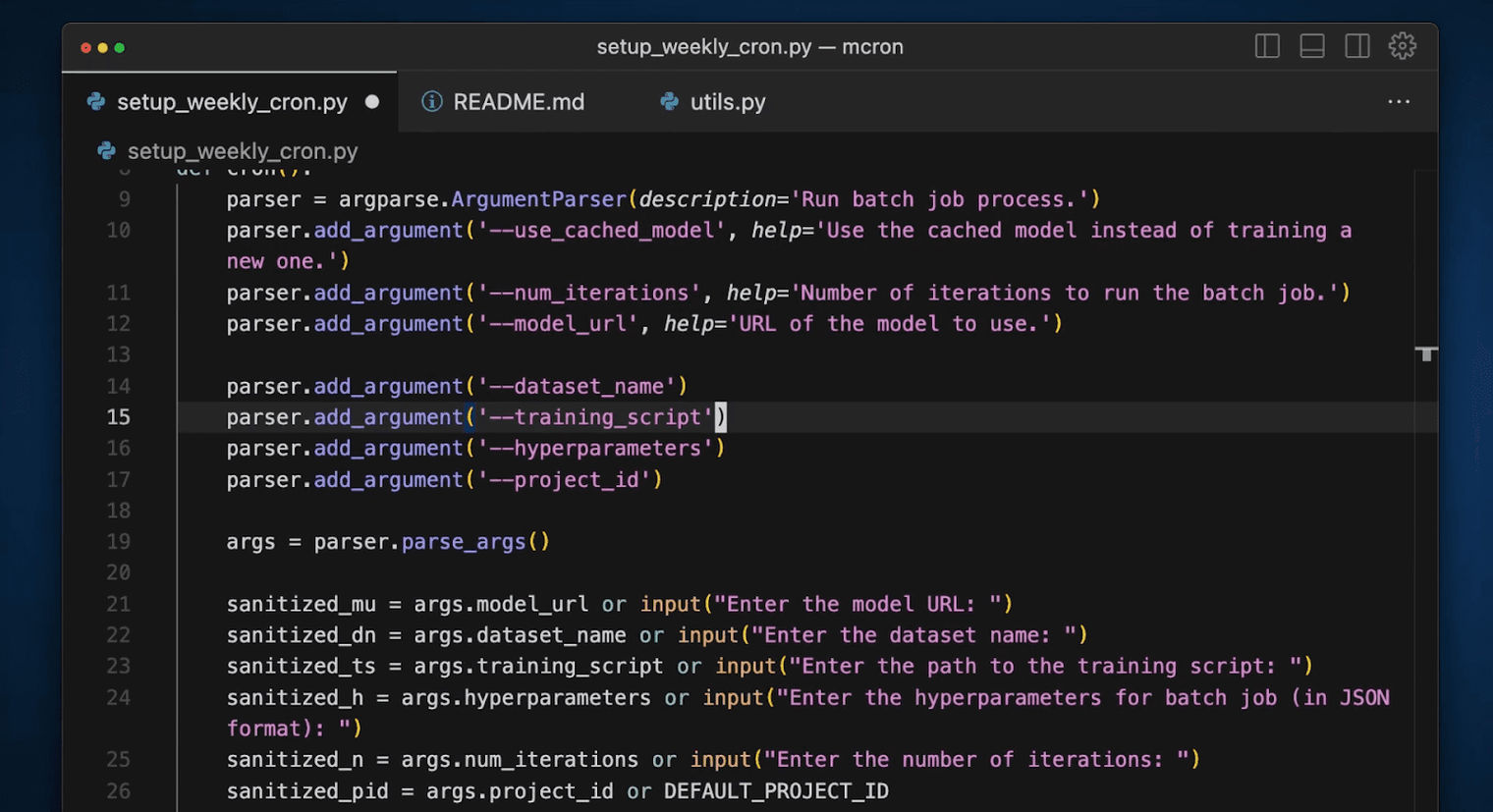Click the Python icon on utils.py tab
This screenshot has height=812, width=1493.
click(669, 101)
